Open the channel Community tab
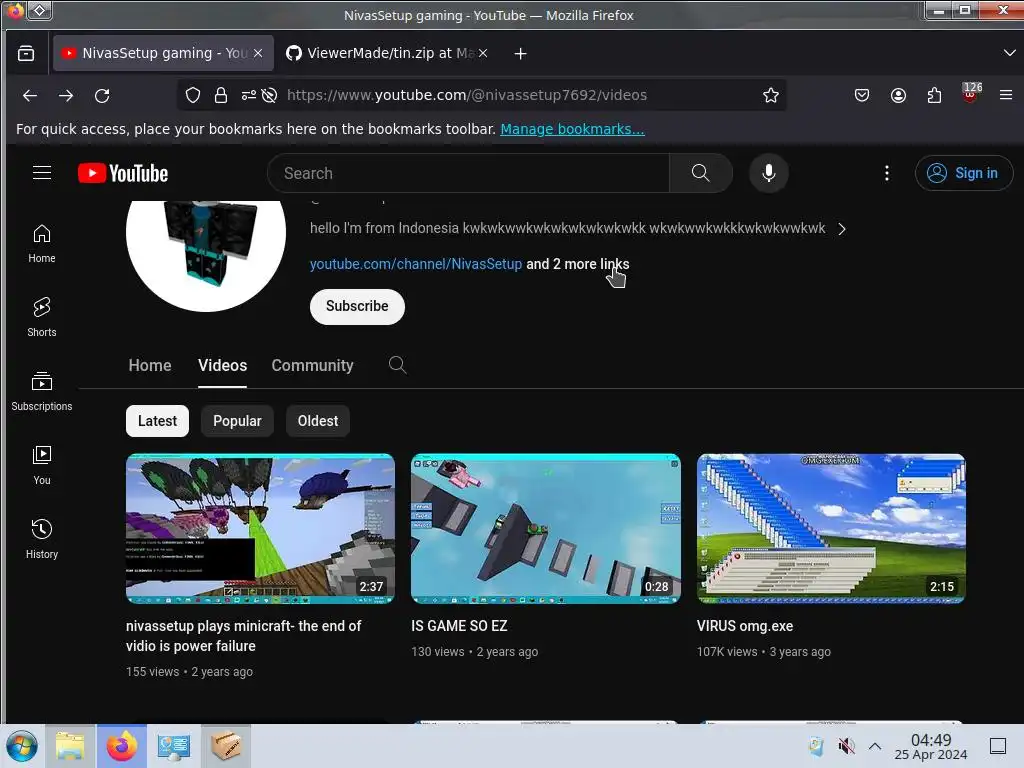 312,365
